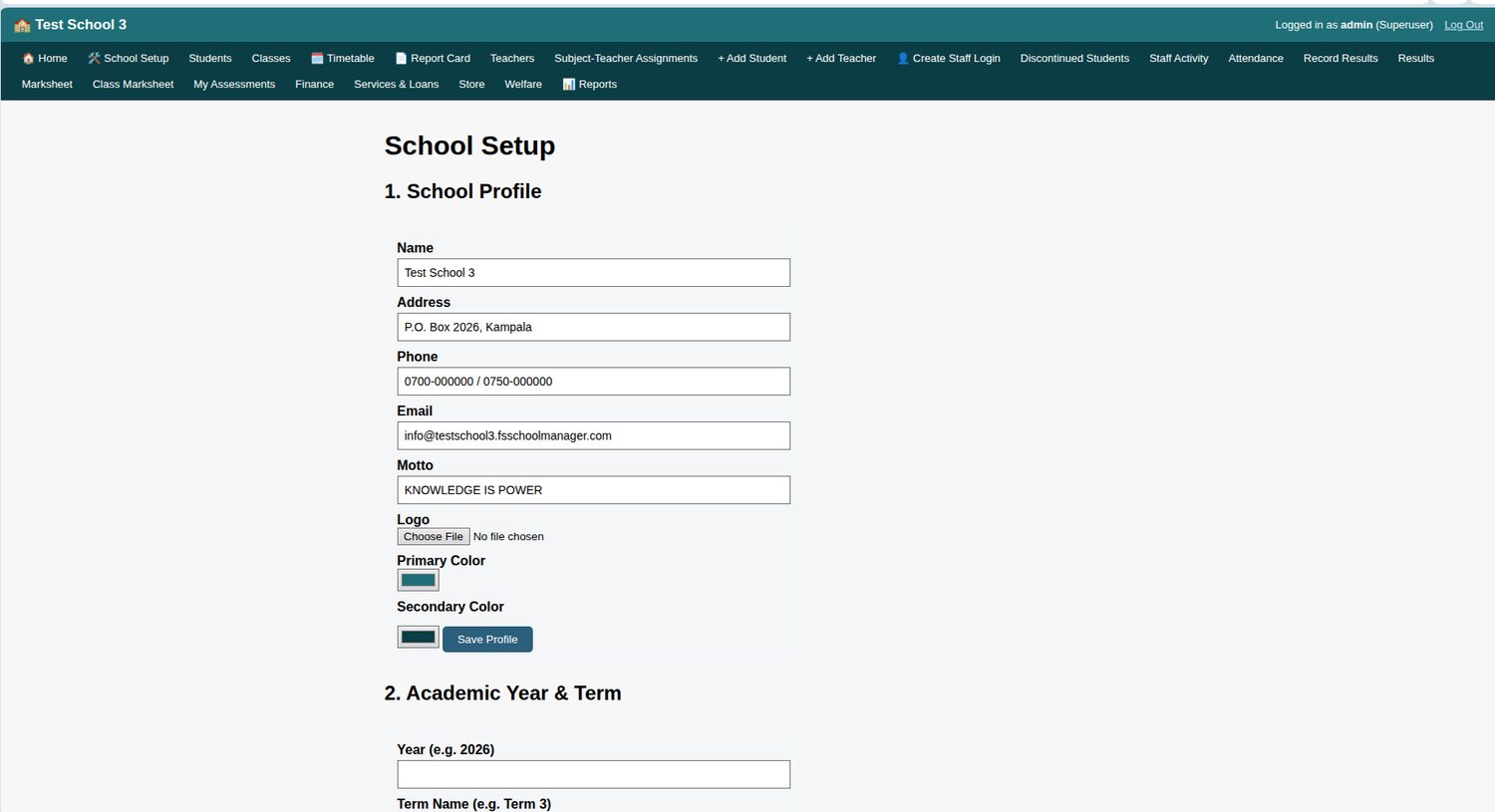1495x812 pixels.
Task: Click + Add Teacher
Action: click(x=841, y=59)
